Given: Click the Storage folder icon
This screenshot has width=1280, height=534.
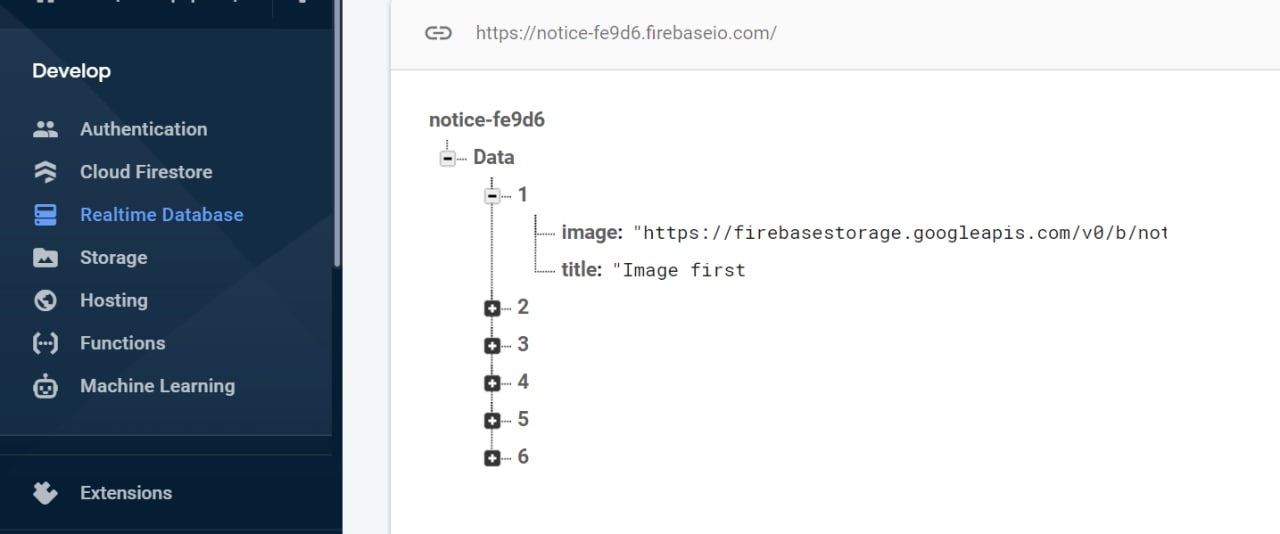Looking at the screenshot, I should pos(45,258).
